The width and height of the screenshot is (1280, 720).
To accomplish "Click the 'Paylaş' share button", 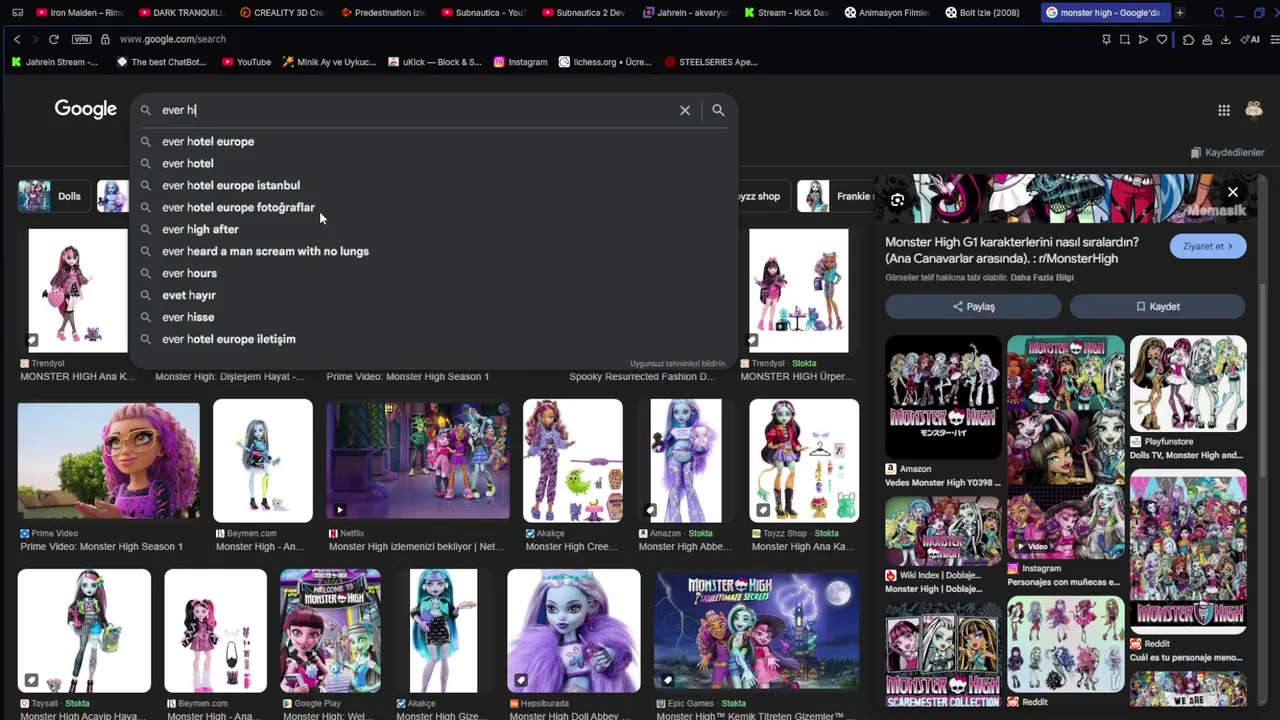I will 973,306.
